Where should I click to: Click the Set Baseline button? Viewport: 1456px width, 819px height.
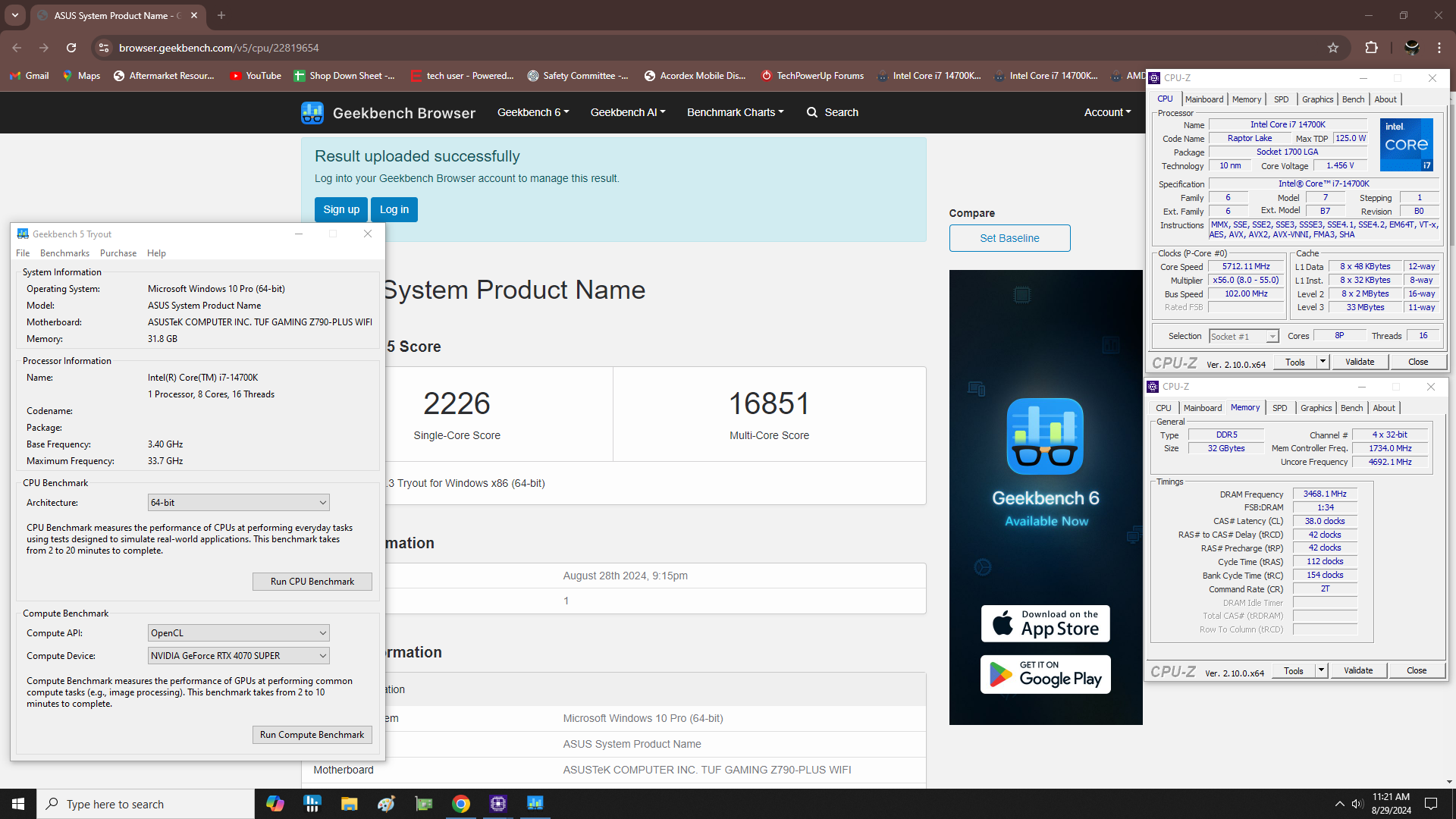click(x=1009, y=238)
